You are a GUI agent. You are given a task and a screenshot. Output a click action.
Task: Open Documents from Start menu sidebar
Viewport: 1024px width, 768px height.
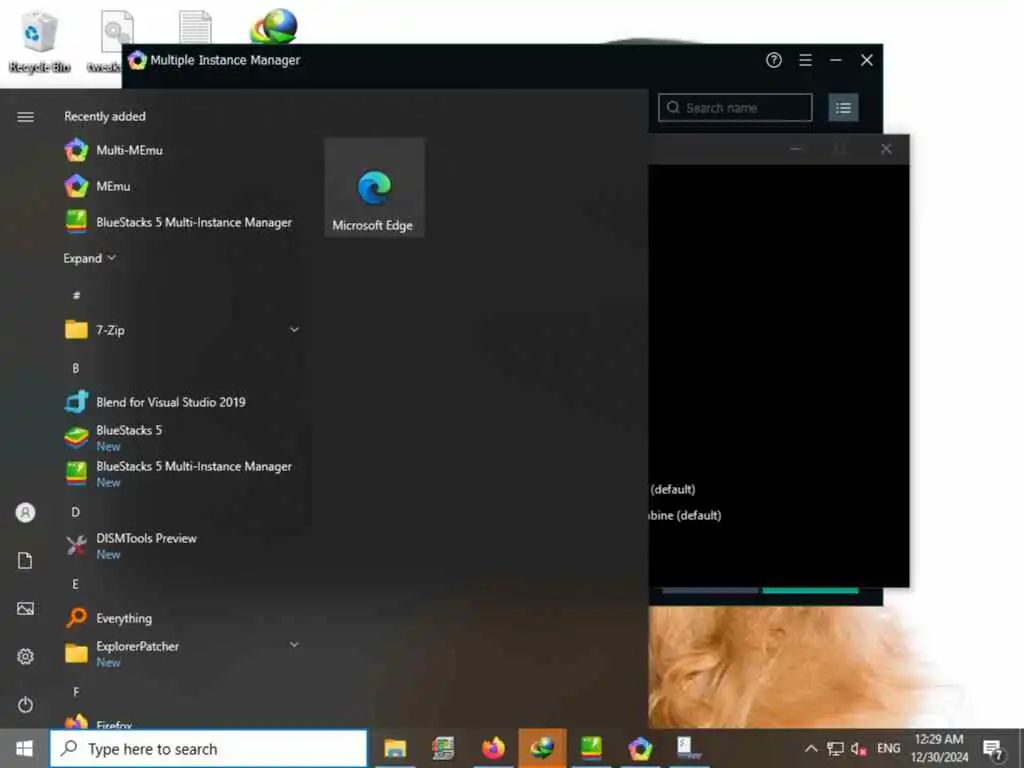point(25,560)
